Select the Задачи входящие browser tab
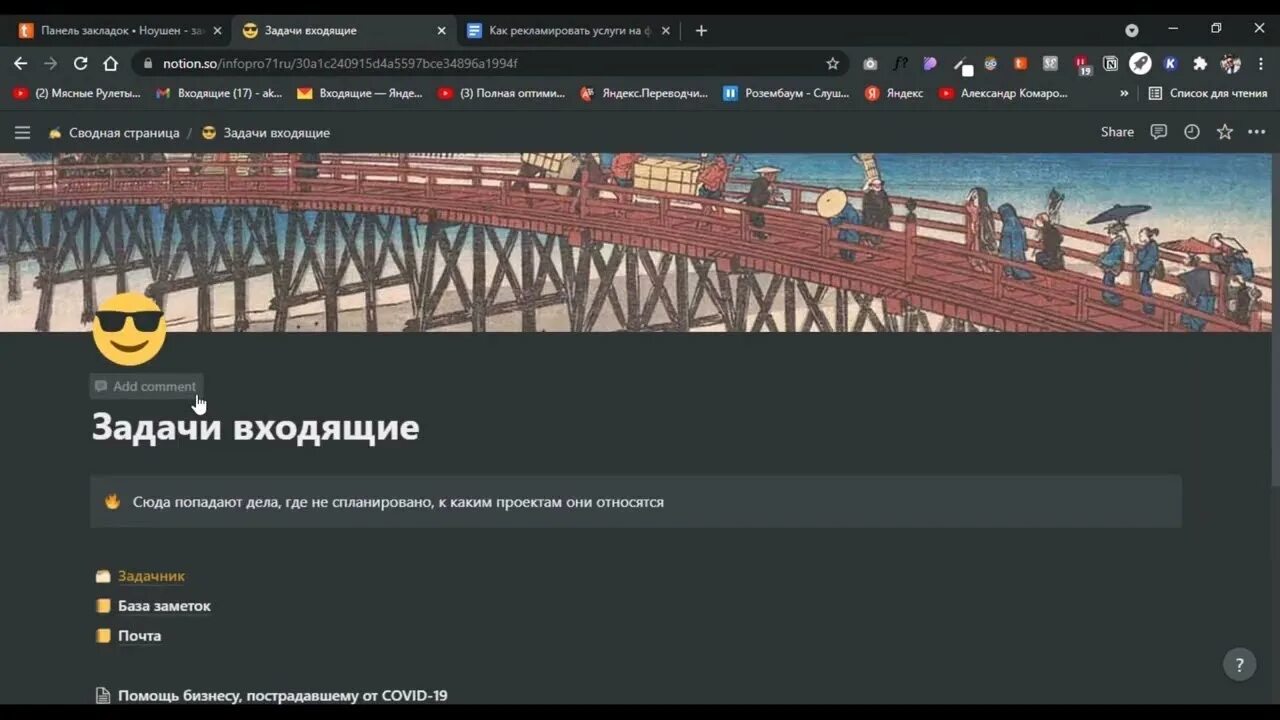This screenshot has height=720, width=1280. pos(343,30)
